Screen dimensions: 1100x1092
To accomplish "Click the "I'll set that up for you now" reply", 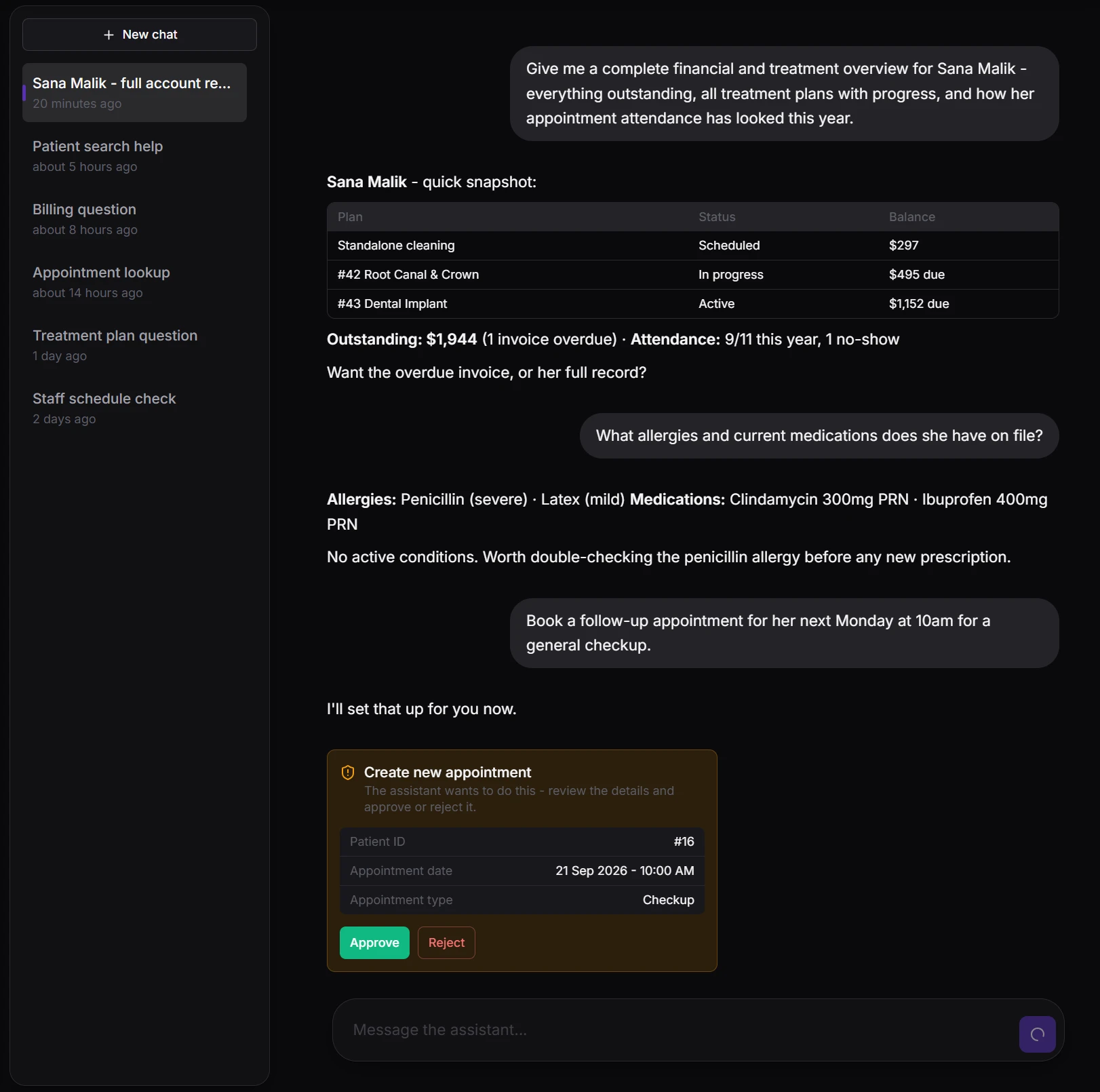I will coord(421,709).
